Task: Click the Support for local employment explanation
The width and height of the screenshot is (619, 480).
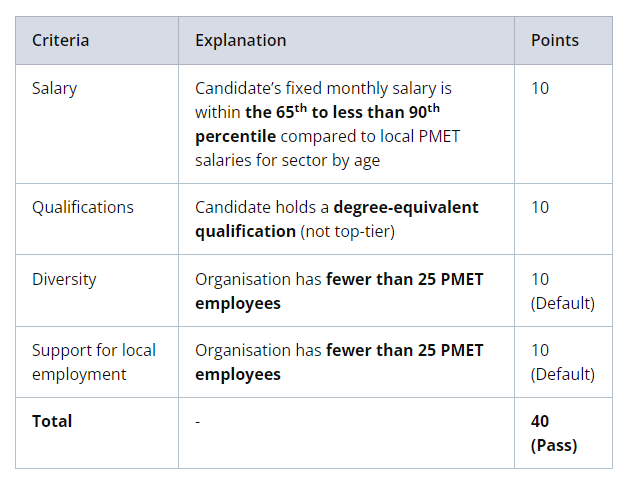Action: (x=339, y=362)
